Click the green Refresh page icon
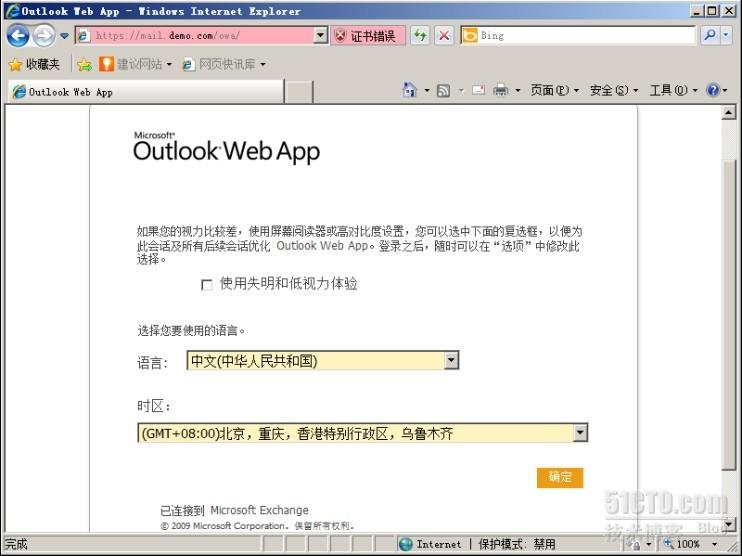The image size is (742, 556). click(x=420, y=35)
